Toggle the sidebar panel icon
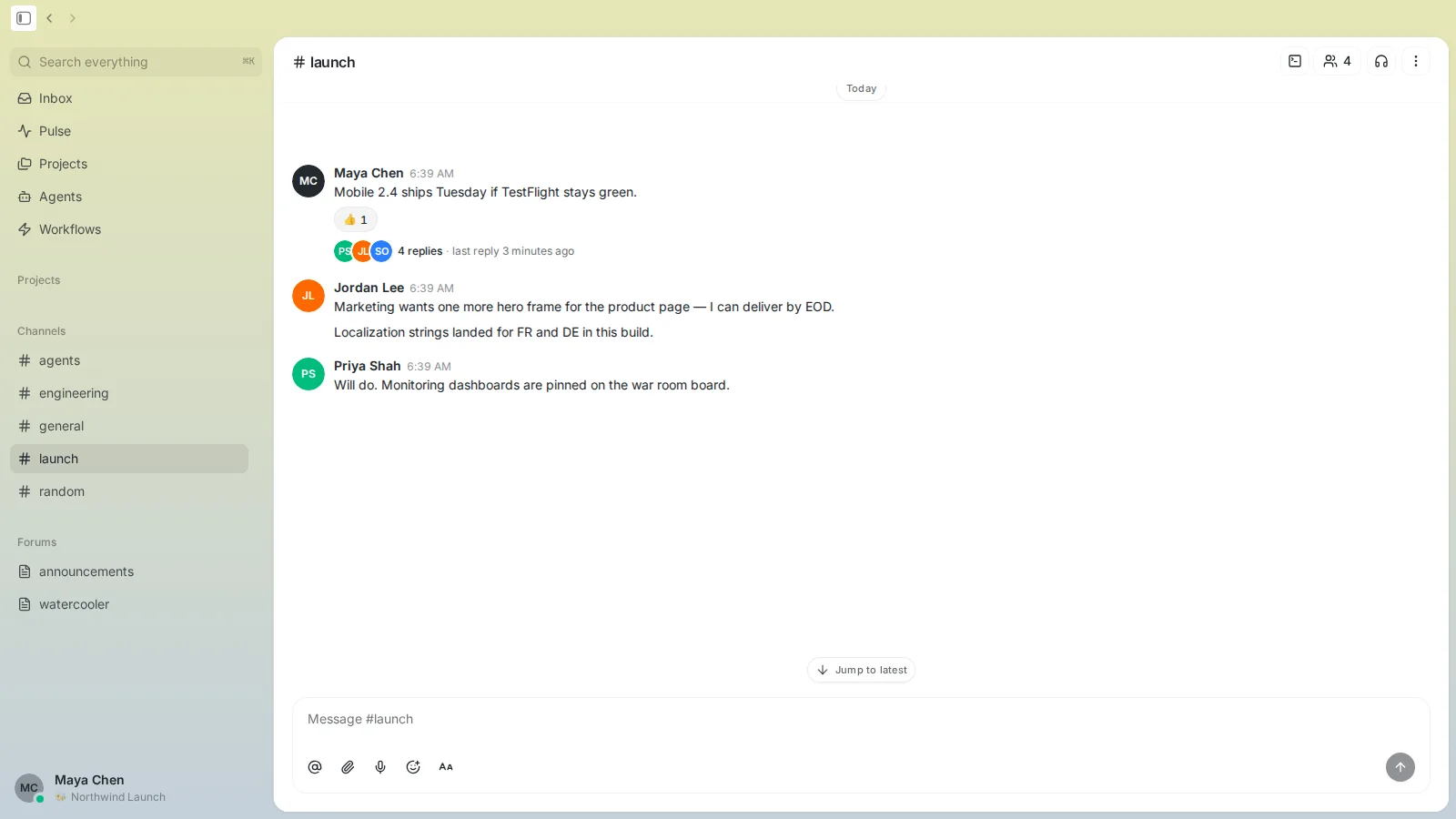The width and height of the screenshot is (1456, 819). [24, 18]
